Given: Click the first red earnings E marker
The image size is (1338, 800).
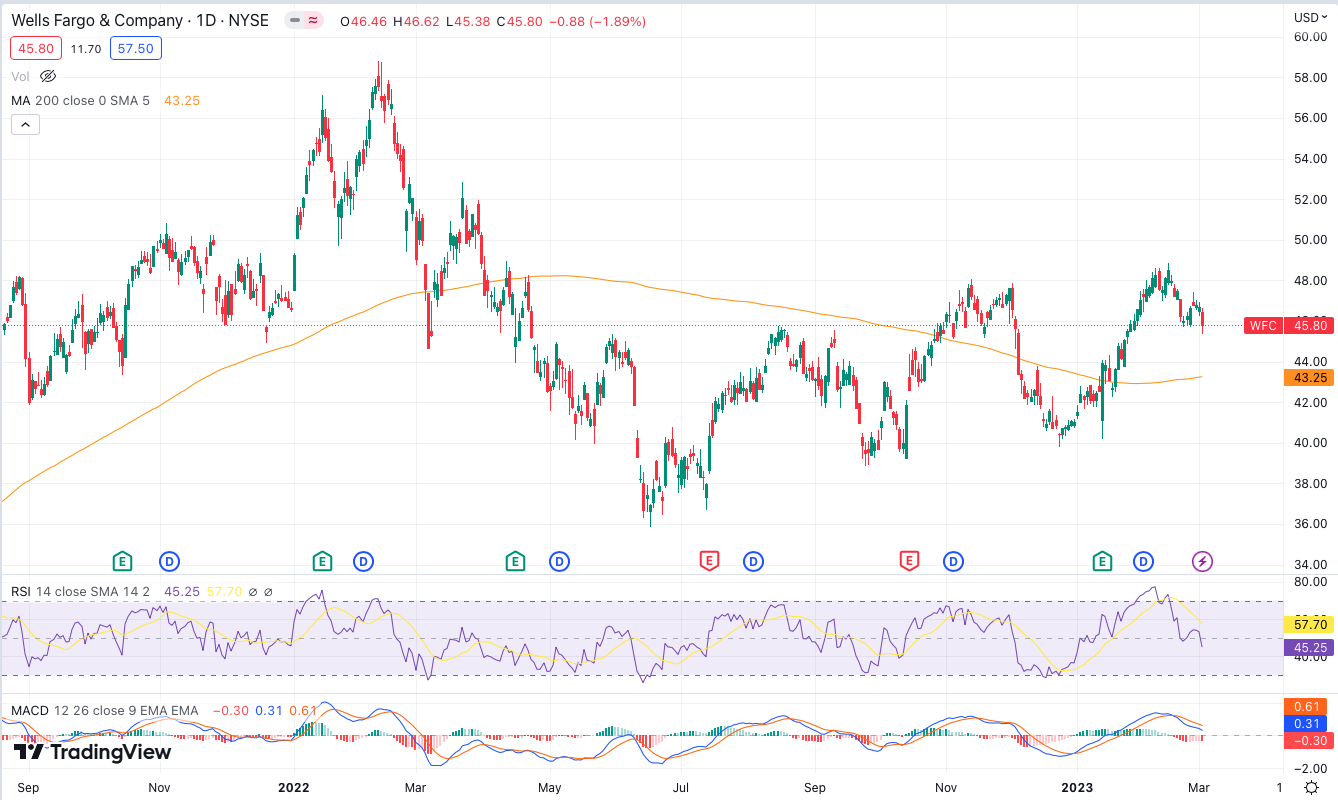Looking at the screenshot, I should [x=710, y=561].
